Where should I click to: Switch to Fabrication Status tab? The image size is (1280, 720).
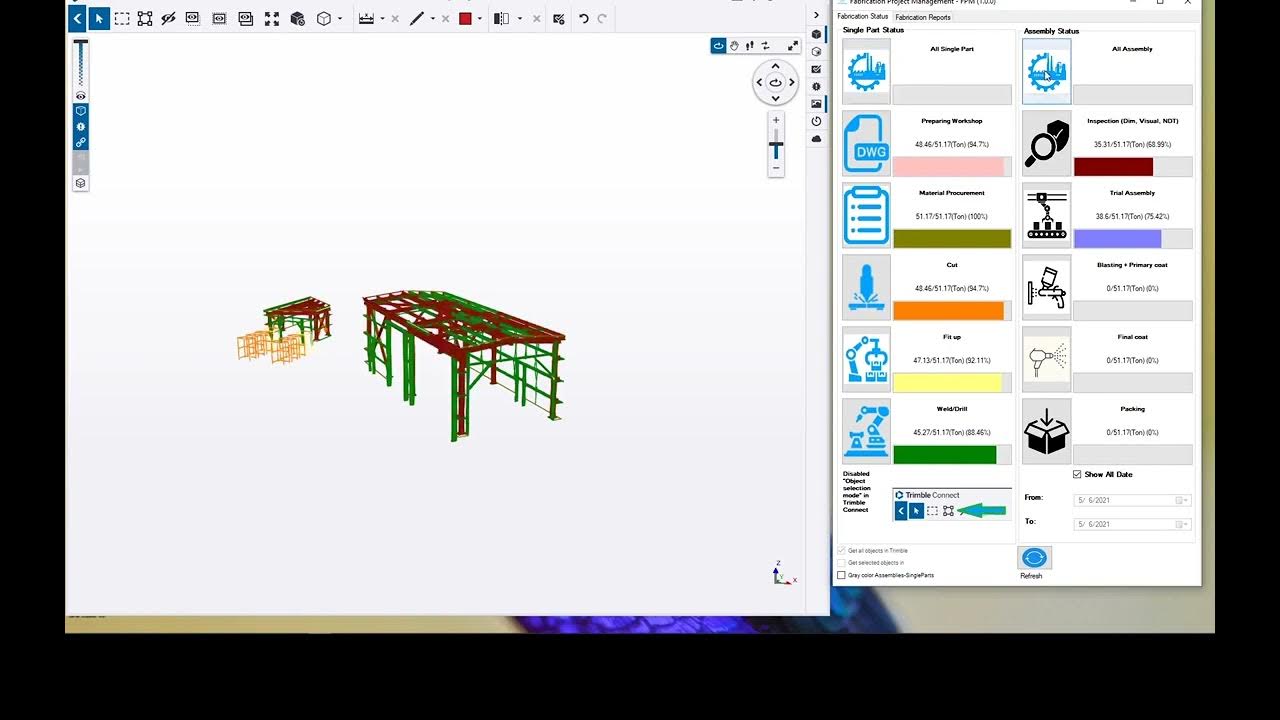tap(862, 16)
